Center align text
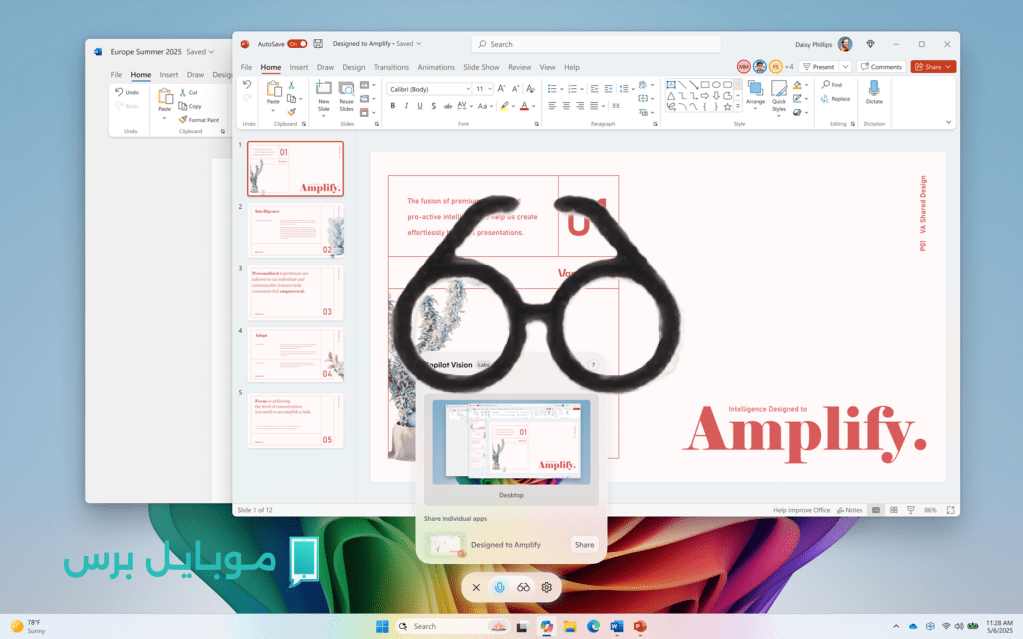Viewport: 1023px width, 639px height. coord(566,106)
